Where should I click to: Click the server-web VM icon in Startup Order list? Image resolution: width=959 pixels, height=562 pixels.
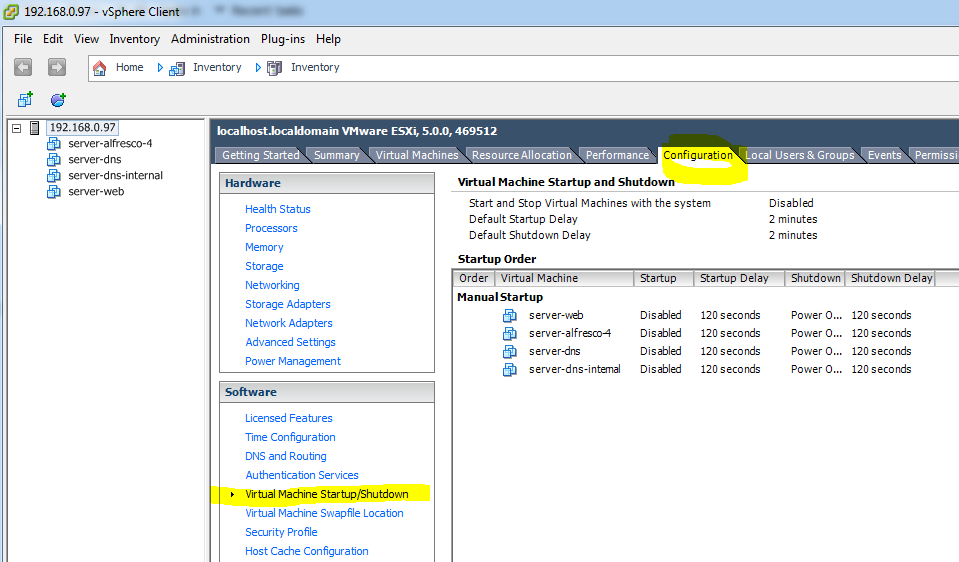[x=509, y=316]
